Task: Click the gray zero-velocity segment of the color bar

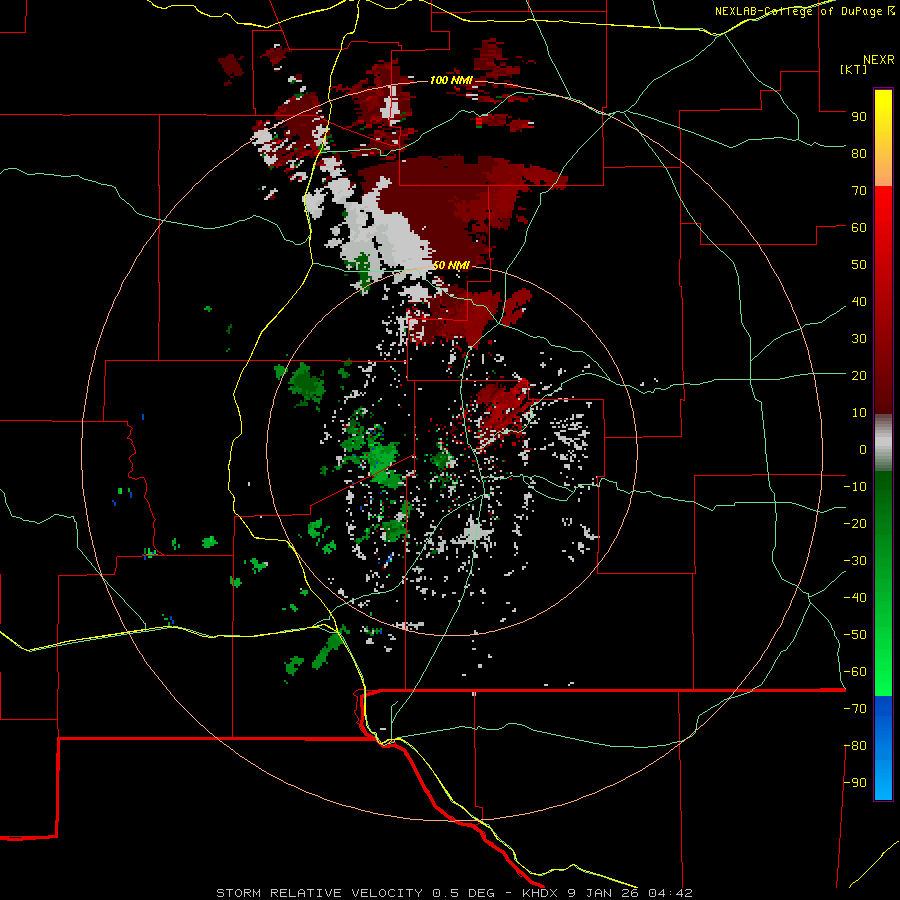Action: point(883,442)
